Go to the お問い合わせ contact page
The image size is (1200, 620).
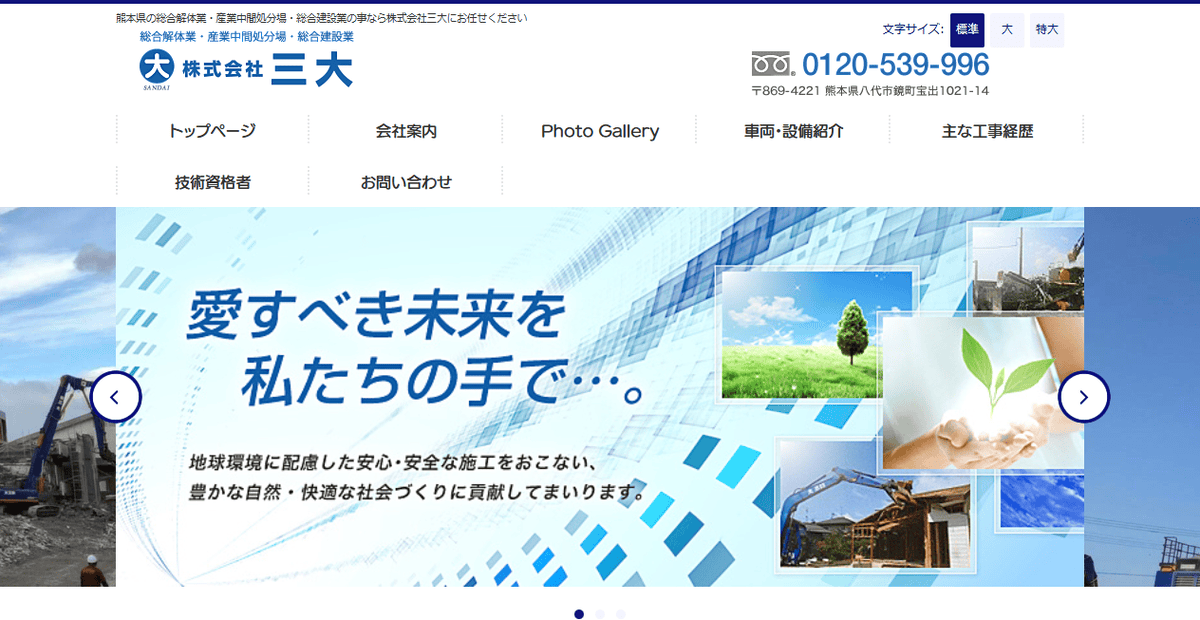click(x=404, y=181)
